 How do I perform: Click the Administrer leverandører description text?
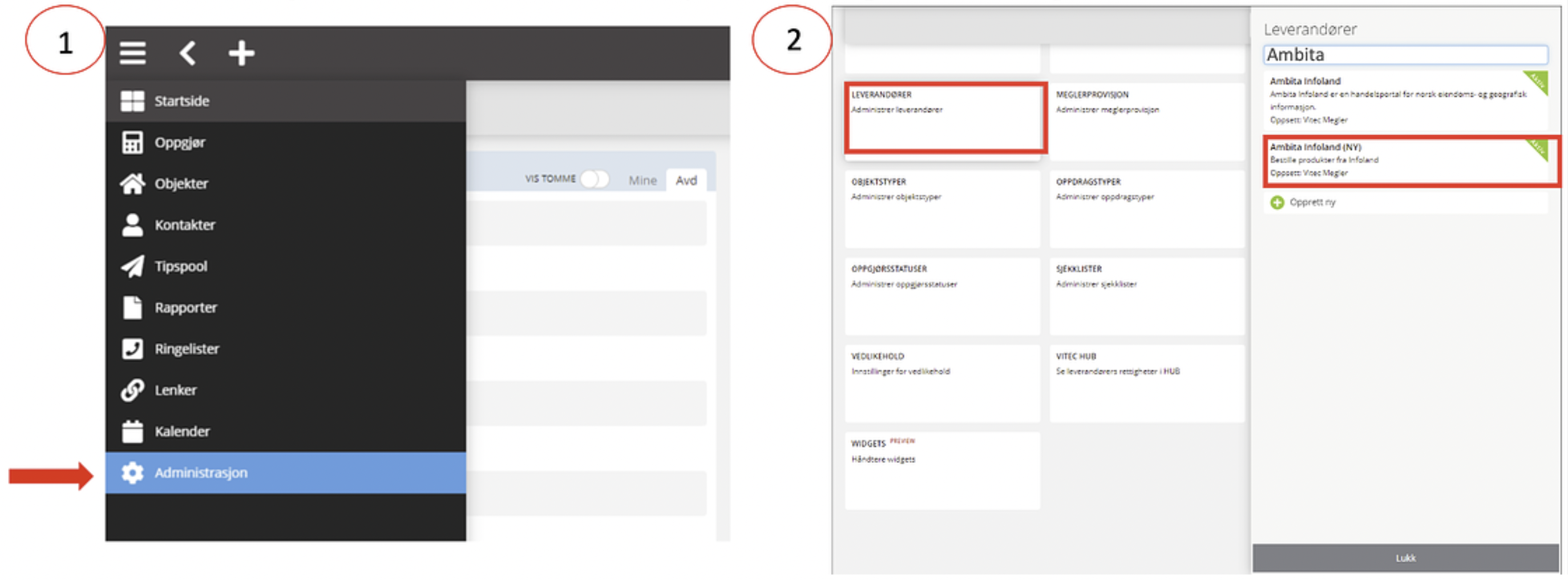[896, 110]
